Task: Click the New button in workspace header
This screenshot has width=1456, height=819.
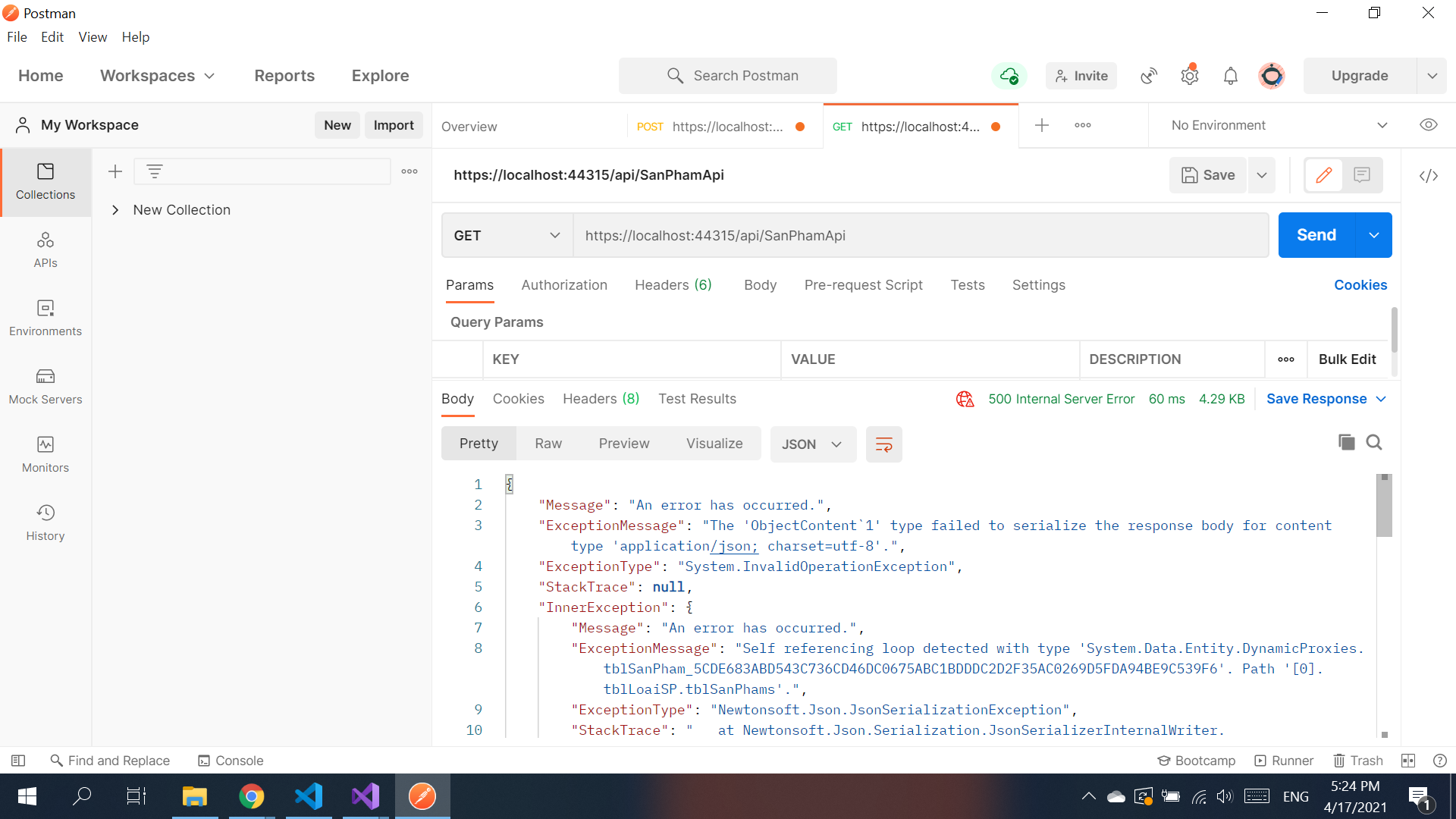Action: (337, 125)
